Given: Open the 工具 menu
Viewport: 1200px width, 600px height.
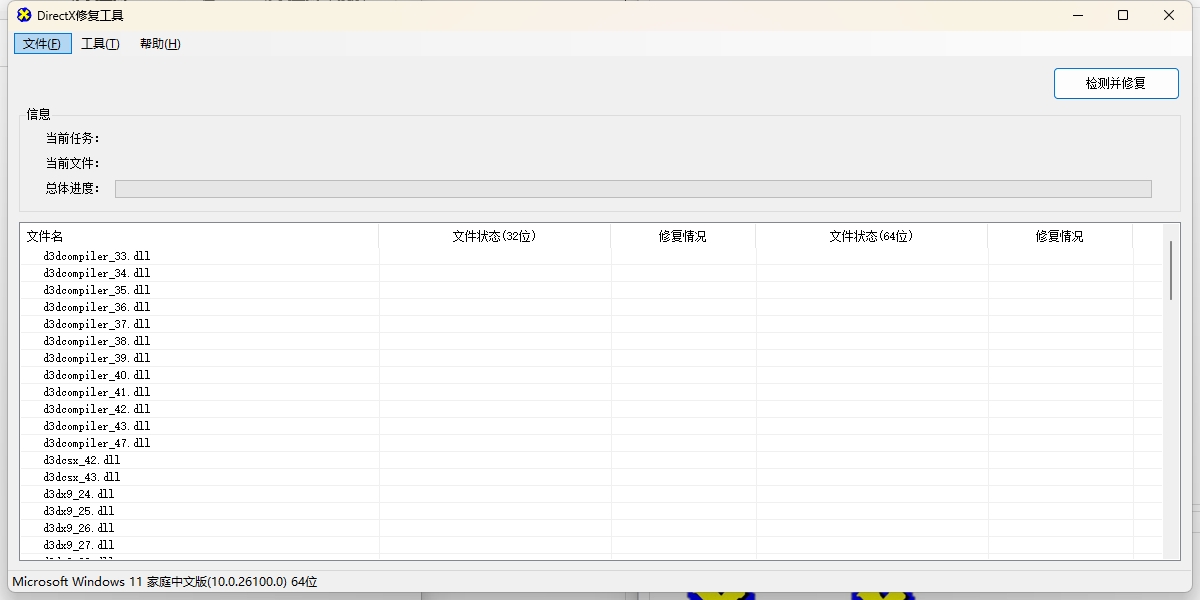Looking at the screenshot, I should coord(100,43).
